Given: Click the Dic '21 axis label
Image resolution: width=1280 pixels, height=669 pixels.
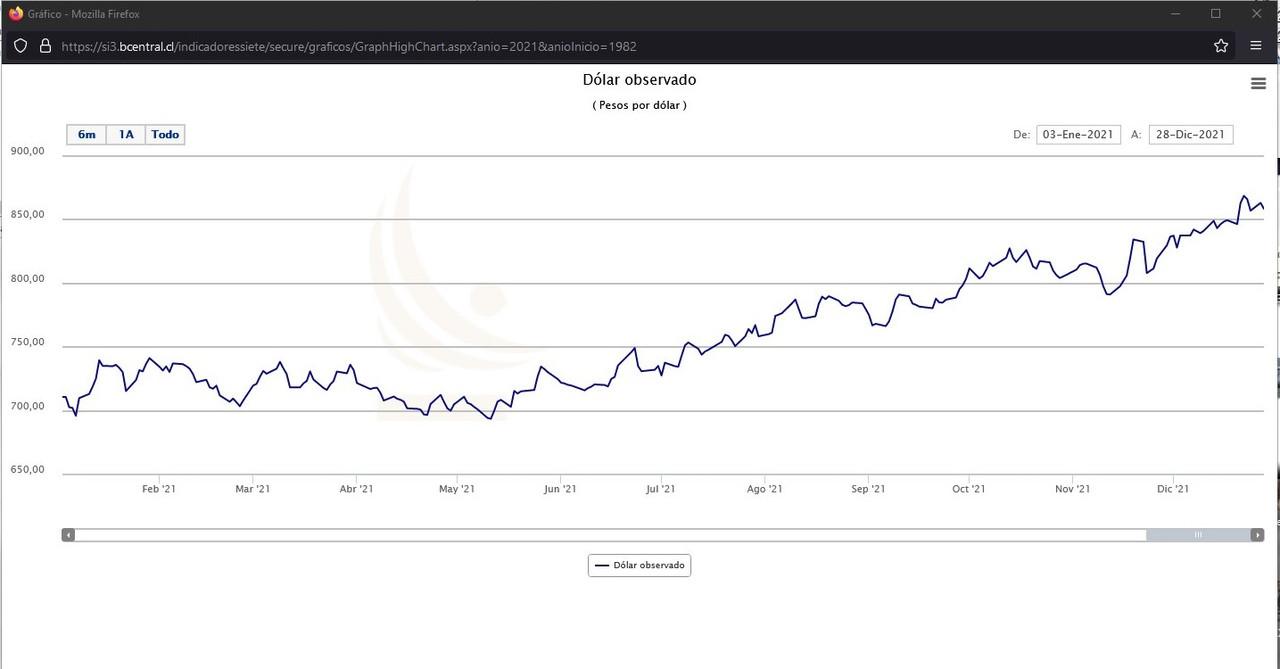Looking at the screenshot, I should [1172, 489].
